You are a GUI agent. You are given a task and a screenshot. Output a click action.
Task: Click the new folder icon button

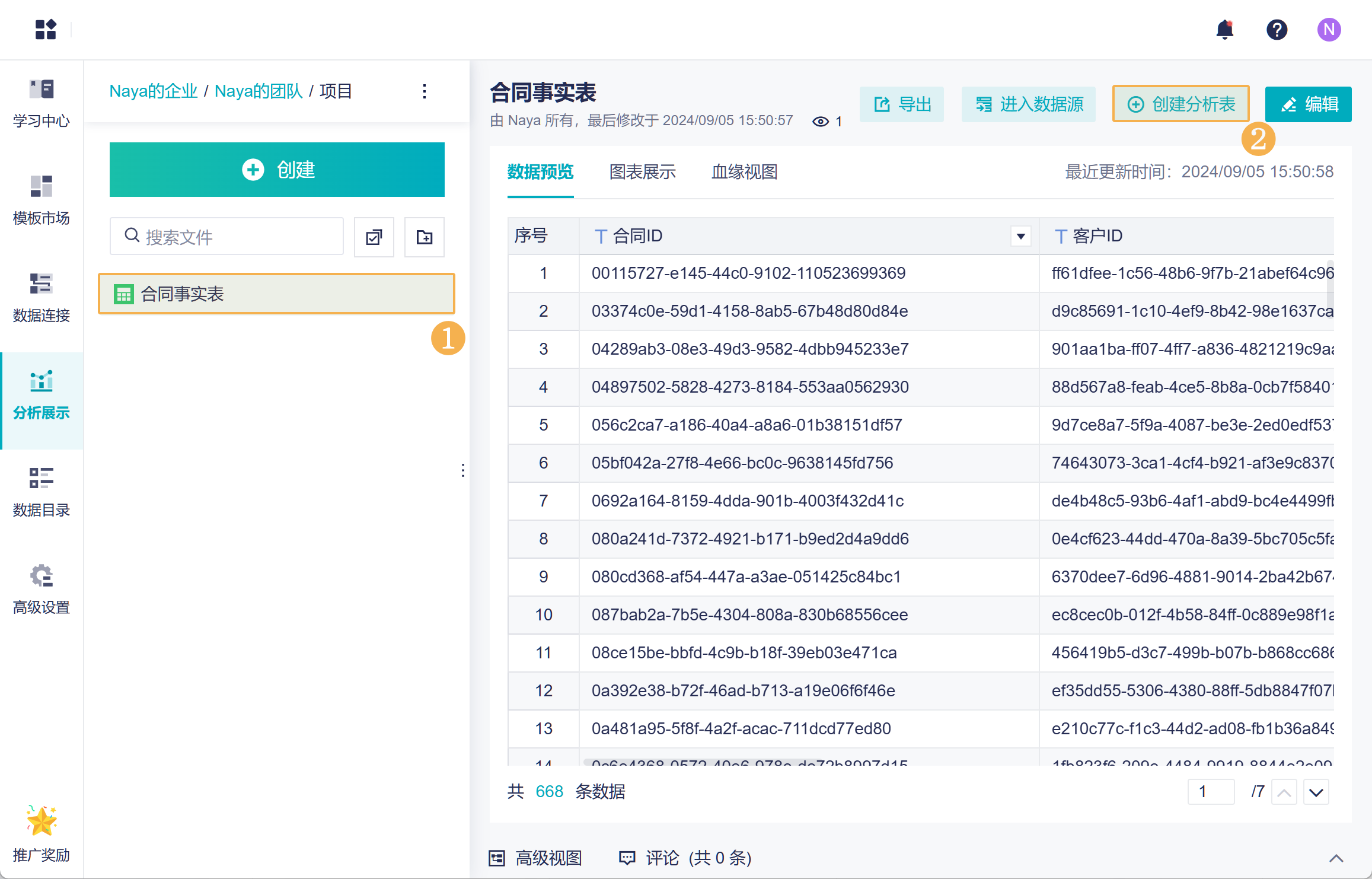(424, 237)
